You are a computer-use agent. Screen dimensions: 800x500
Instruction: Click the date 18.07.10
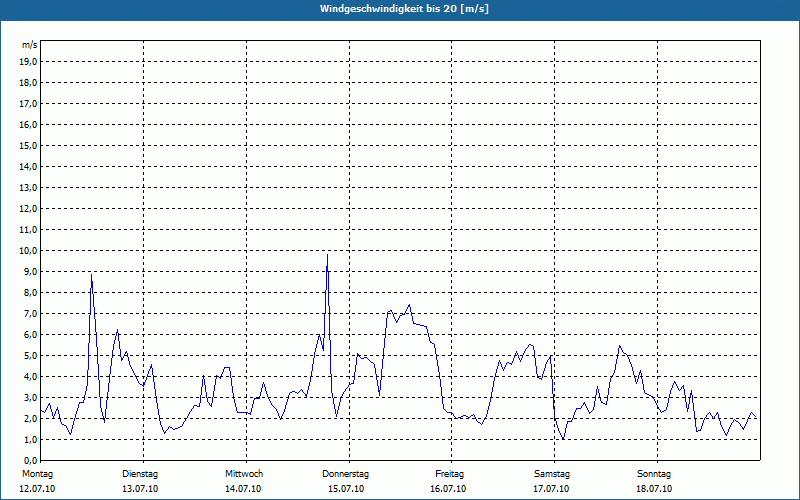(x=654, y=489)
